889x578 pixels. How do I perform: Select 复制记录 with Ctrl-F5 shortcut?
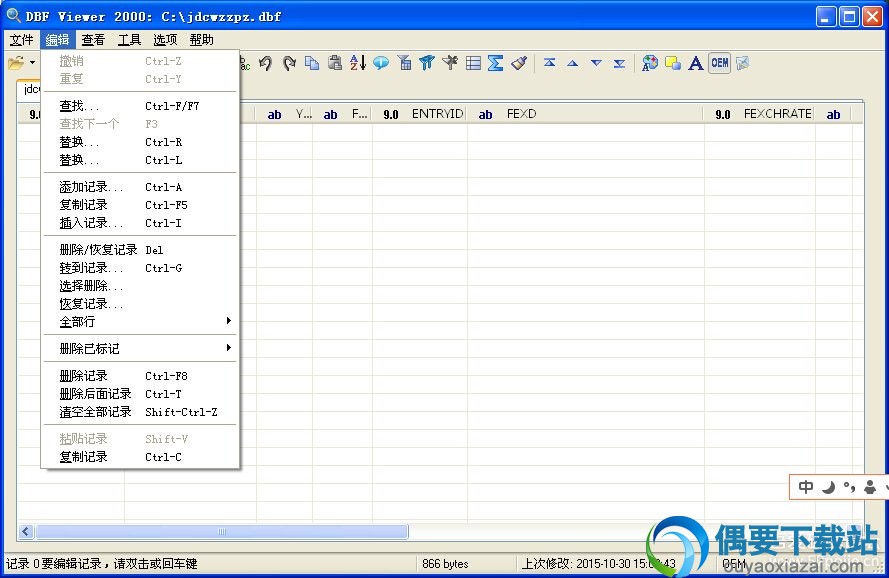tap(140, 205)
